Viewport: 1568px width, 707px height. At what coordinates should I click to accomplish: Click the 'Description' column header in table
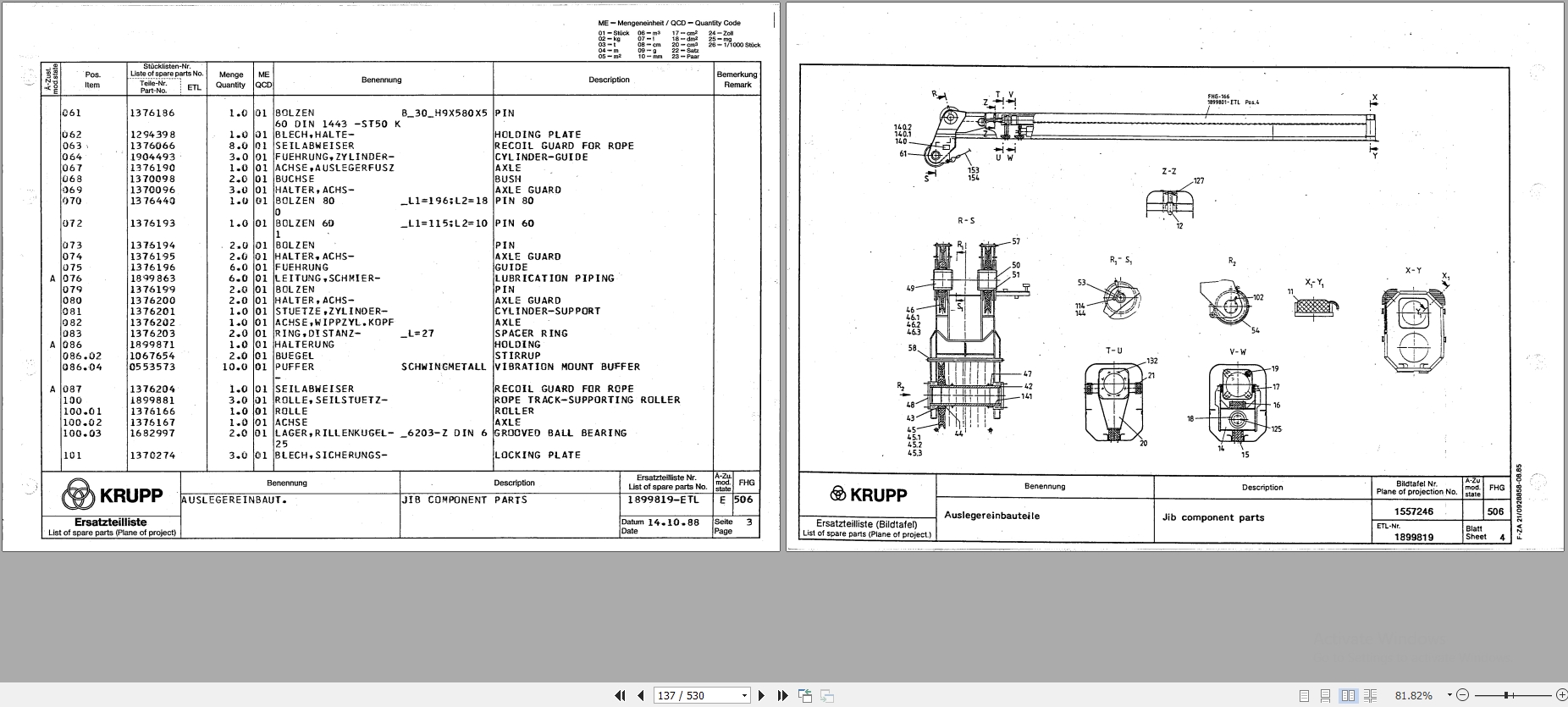[x=610, y=80]
